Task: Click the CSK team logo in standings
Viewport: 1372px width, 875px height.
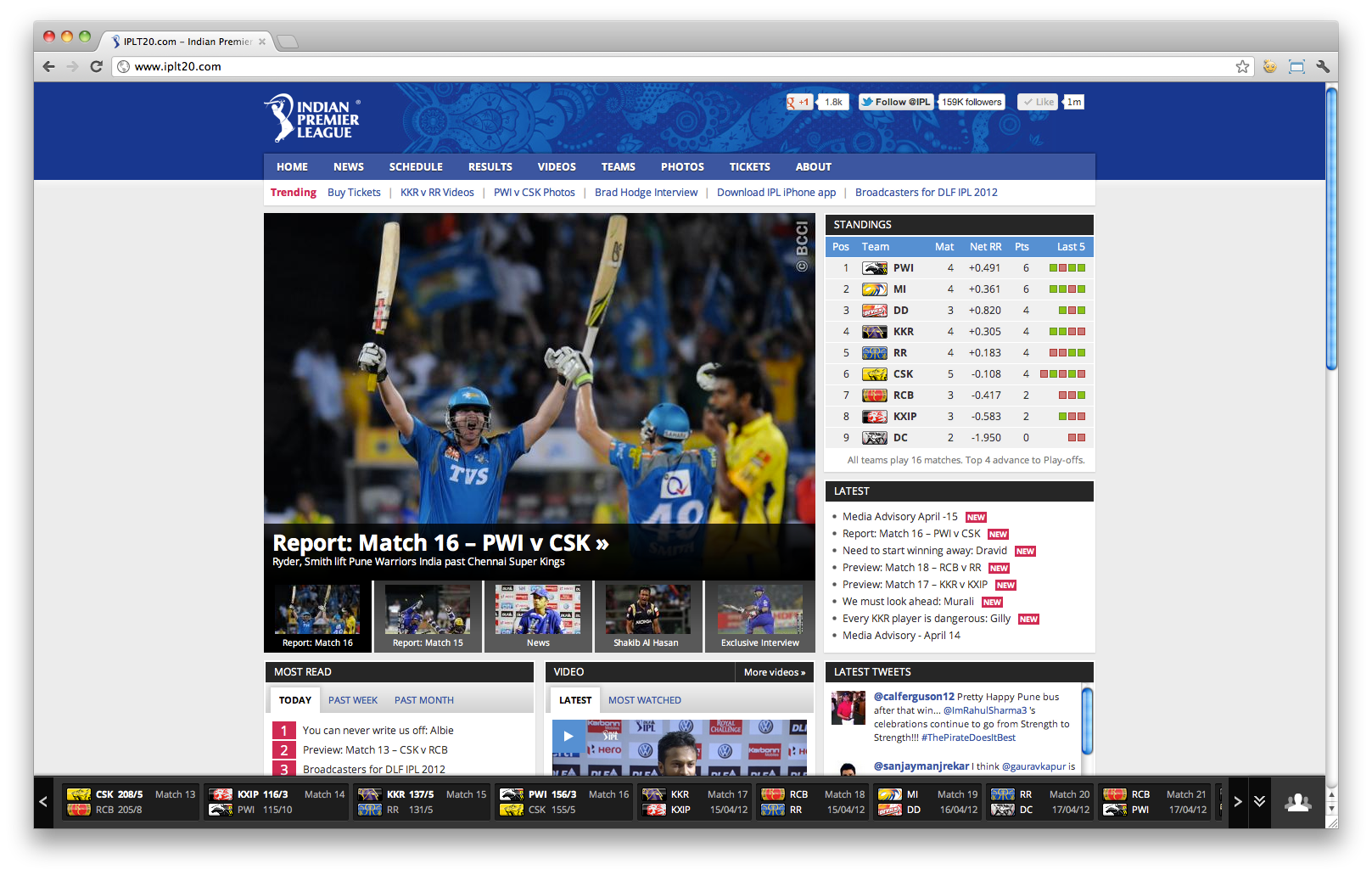Action: tap(875, 374)
